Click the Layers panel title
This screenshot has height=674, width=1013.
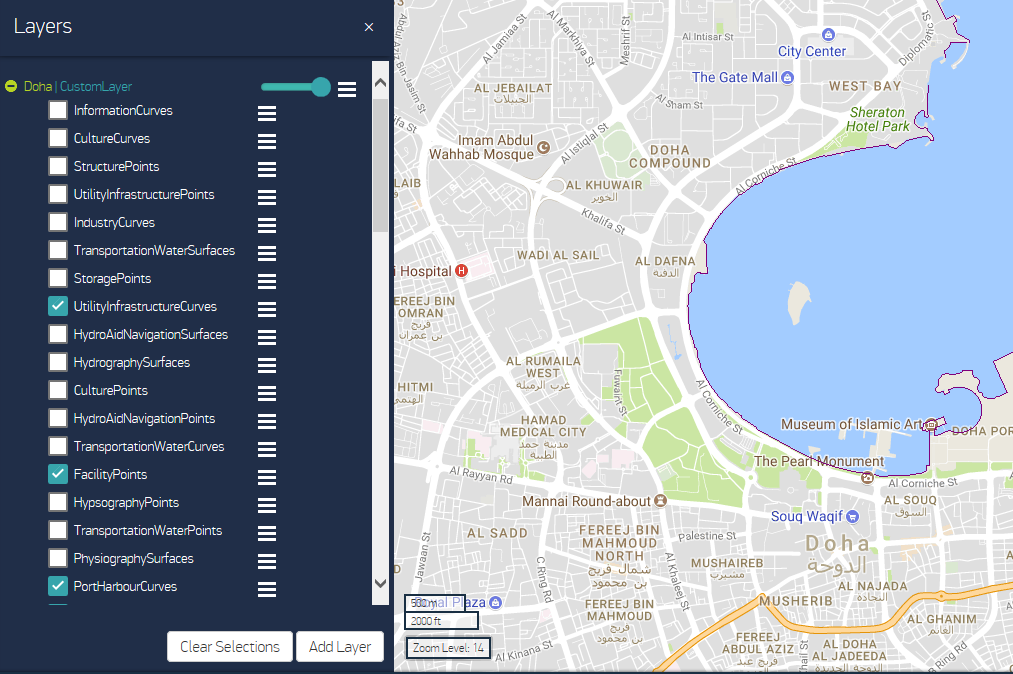[43, 26]
